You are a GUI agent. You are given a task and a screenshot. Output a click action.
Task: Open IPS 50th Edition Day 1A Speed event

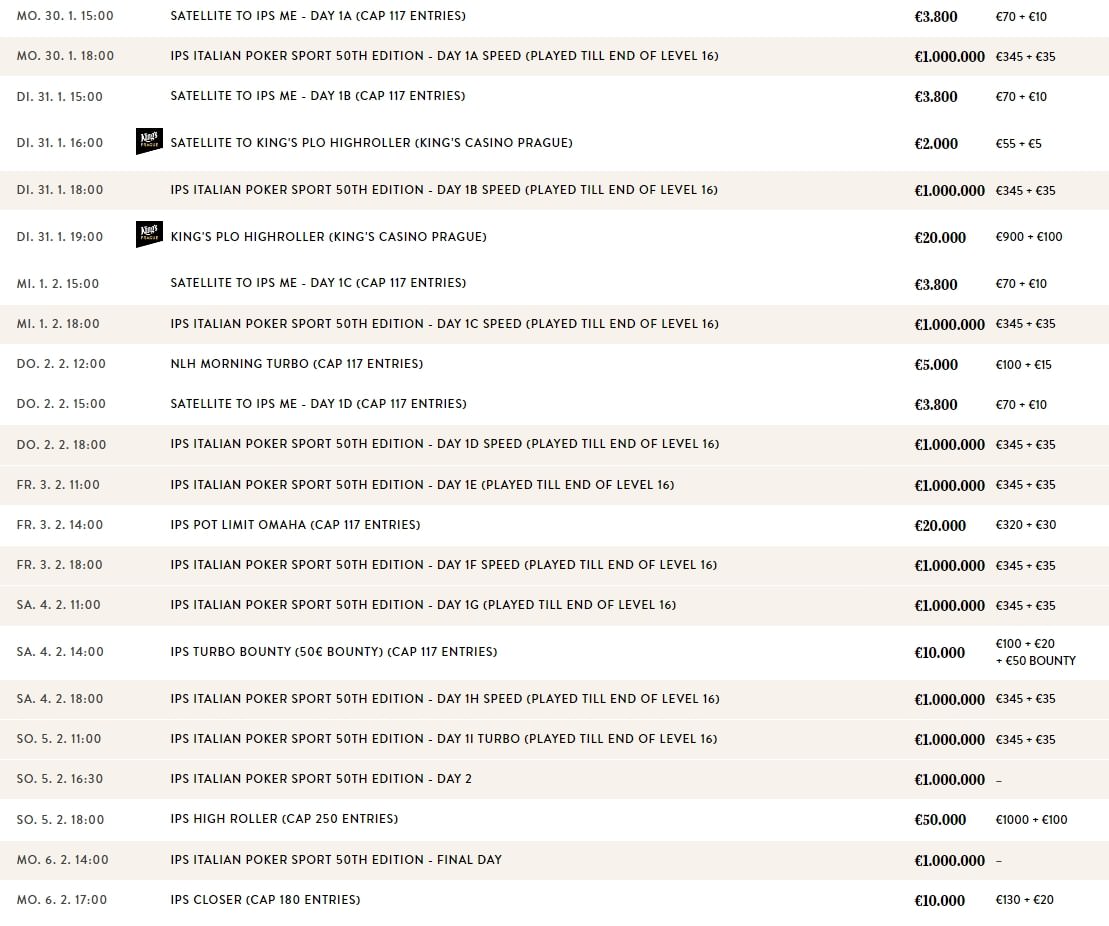(x=444, y=56)
